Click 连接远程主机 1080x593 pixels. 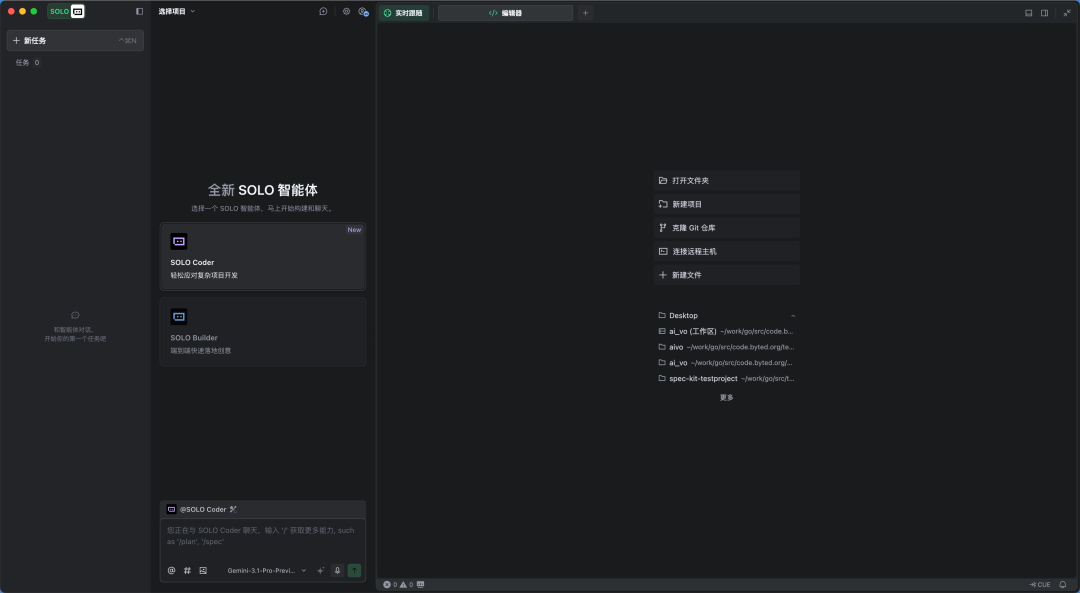click(x=727, y=251)
